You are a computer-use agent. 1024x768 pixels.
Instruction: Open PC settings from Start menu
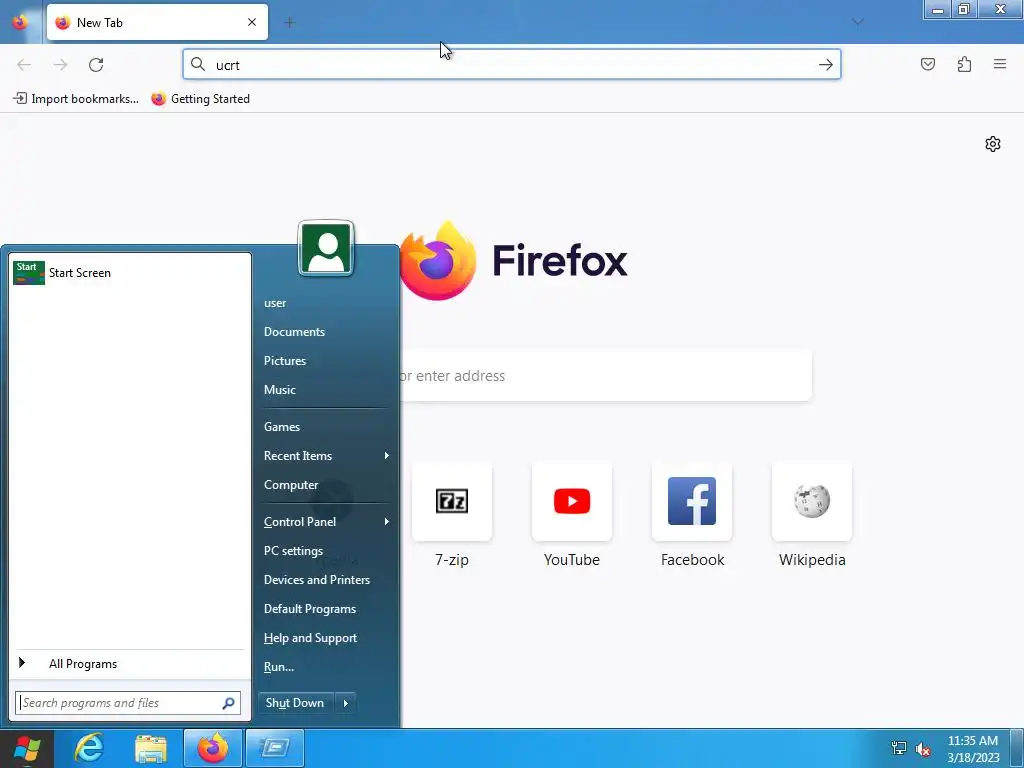pos(293,551)
